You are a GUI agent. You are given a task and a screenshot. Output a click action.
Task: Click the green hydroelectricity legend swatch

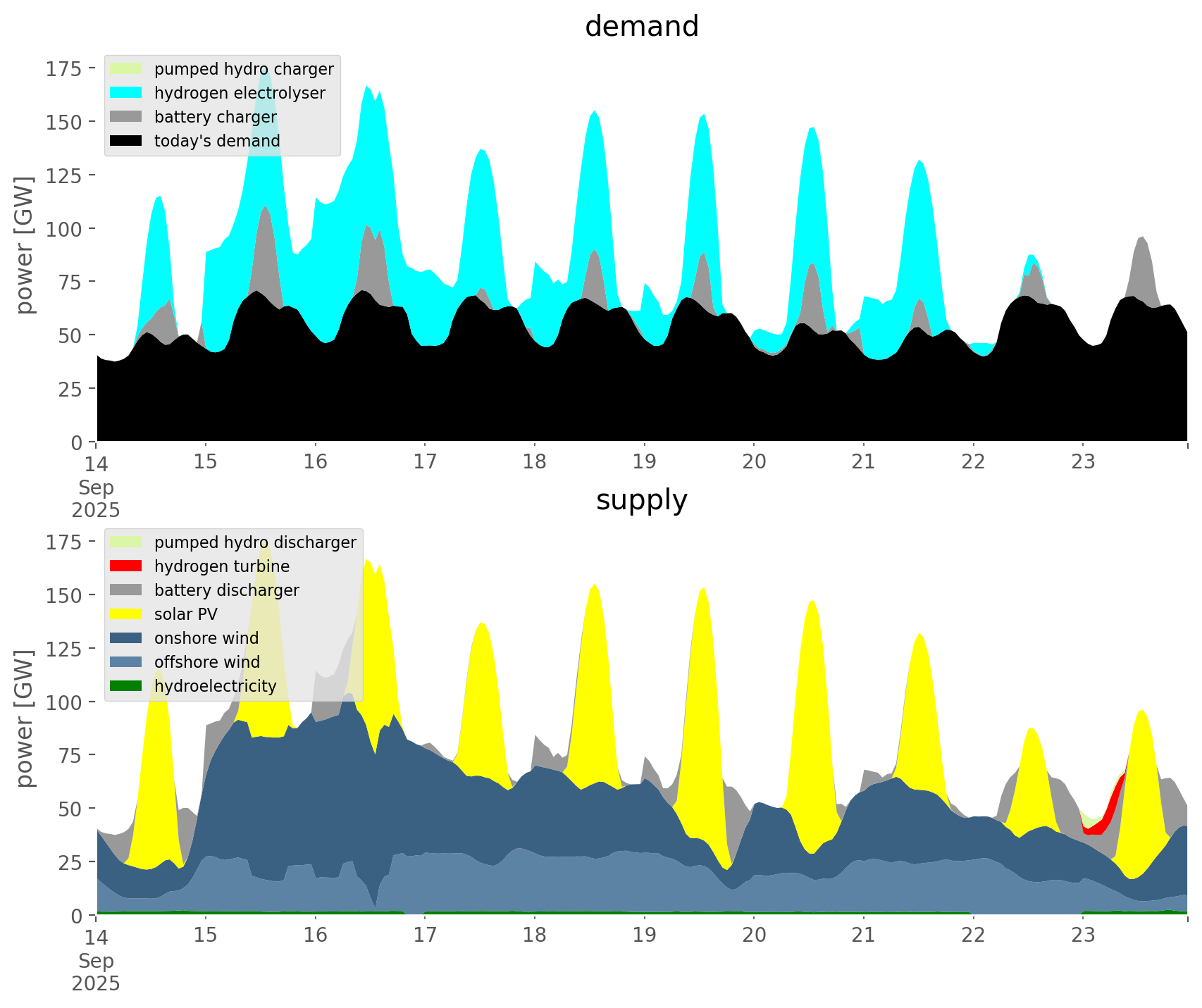[x=125, y=686]
